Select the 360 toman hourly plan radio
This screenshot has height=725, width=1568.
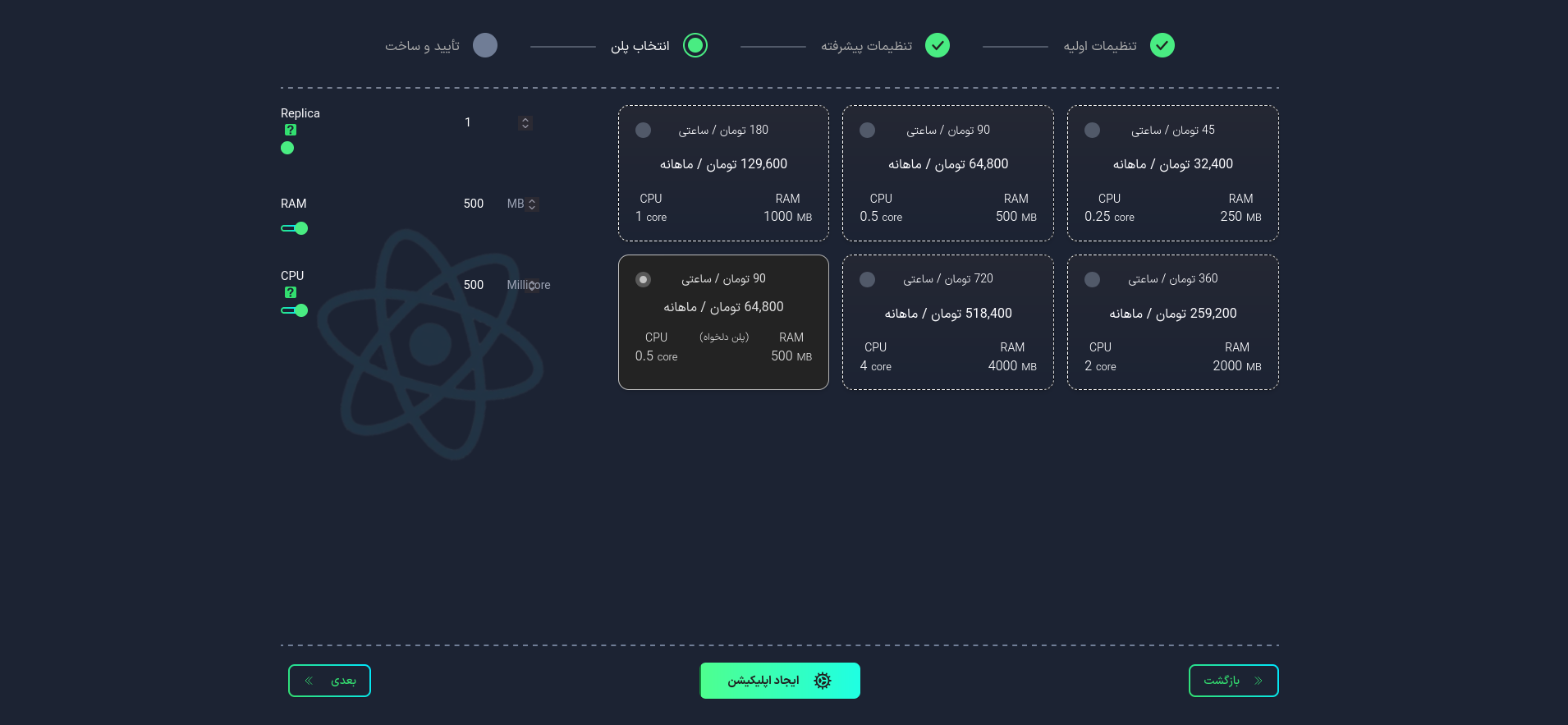click(x=1092, y=280)
